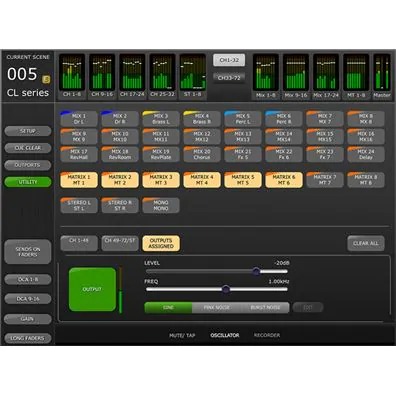Open the CH 1-8 meter block
This screenshot has width=396, height=396.
72,76
